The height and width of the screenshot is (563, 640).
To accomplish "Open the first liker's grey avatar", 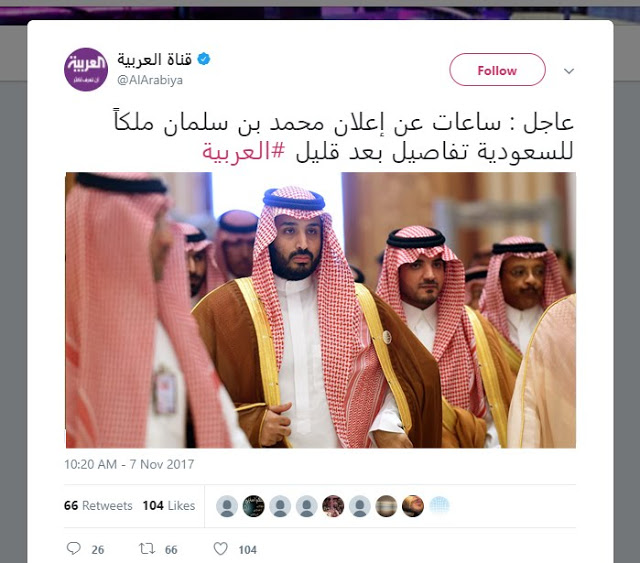I will 227,506.
